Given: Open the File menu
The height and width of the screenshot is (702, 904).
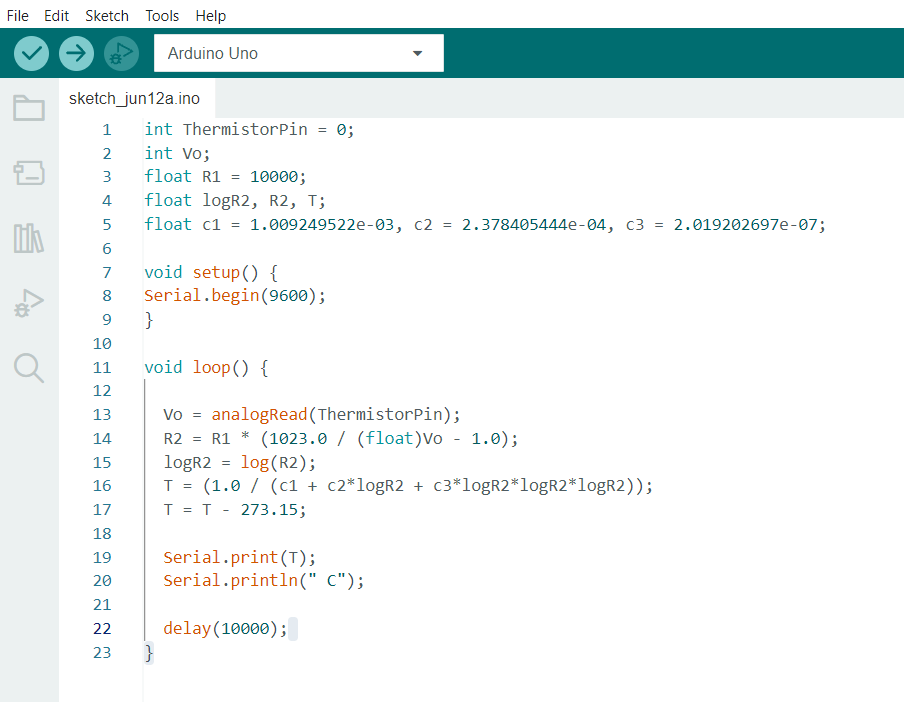Looking at the screenshot, I should click(x=17, y=15).
